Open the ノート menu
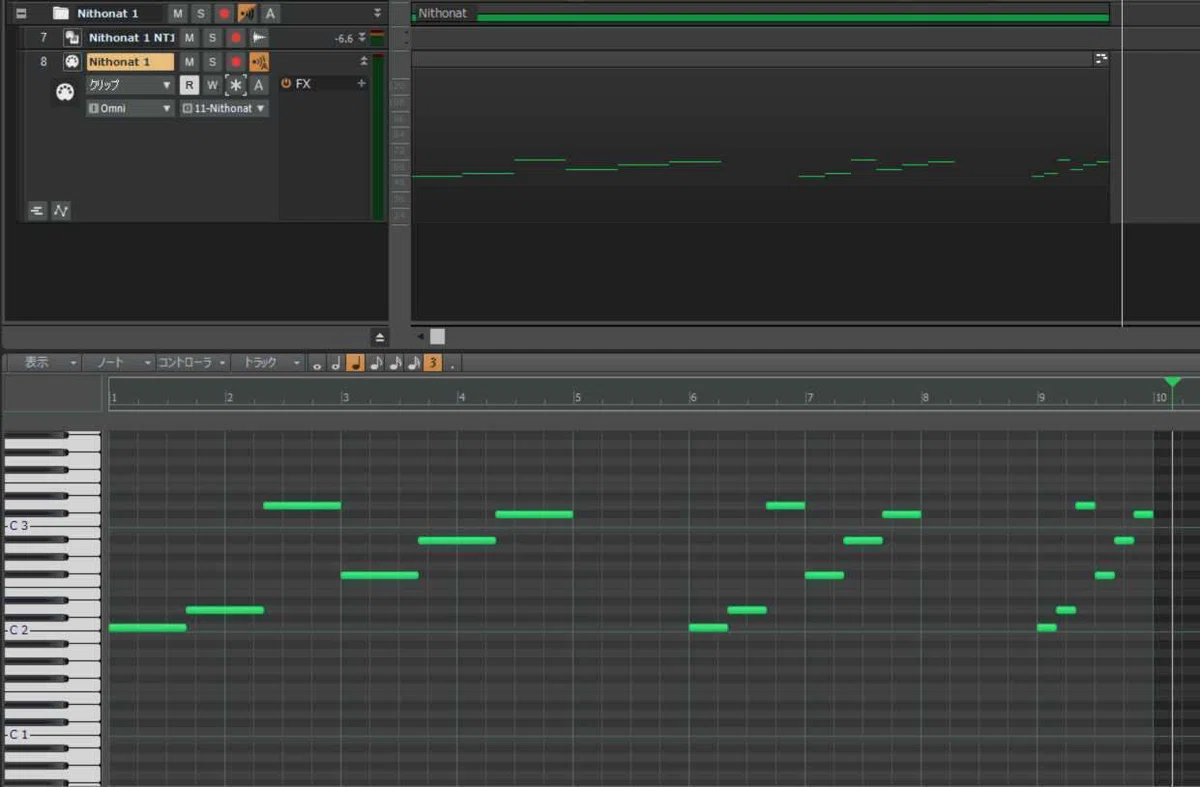Viewport: 1200px width, 787px height. coord(118,363)
